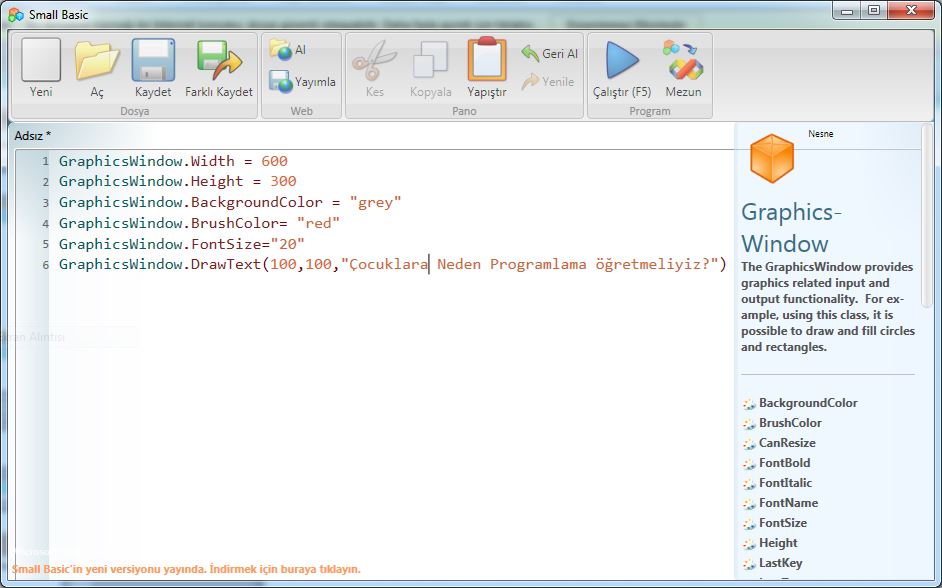Click icon beside Height property
This screenshot has height=588, width=942.
tap(749, 544)
